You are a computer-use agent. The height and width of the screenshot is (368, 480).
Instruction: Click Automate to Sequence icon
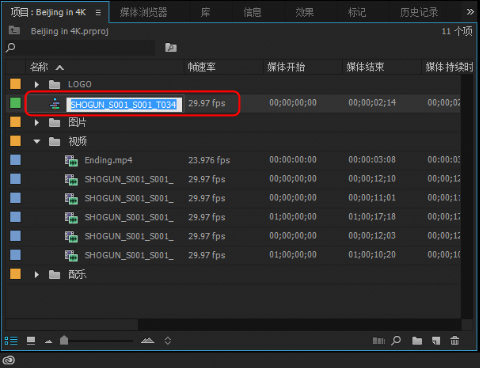[x=379, y=341]
